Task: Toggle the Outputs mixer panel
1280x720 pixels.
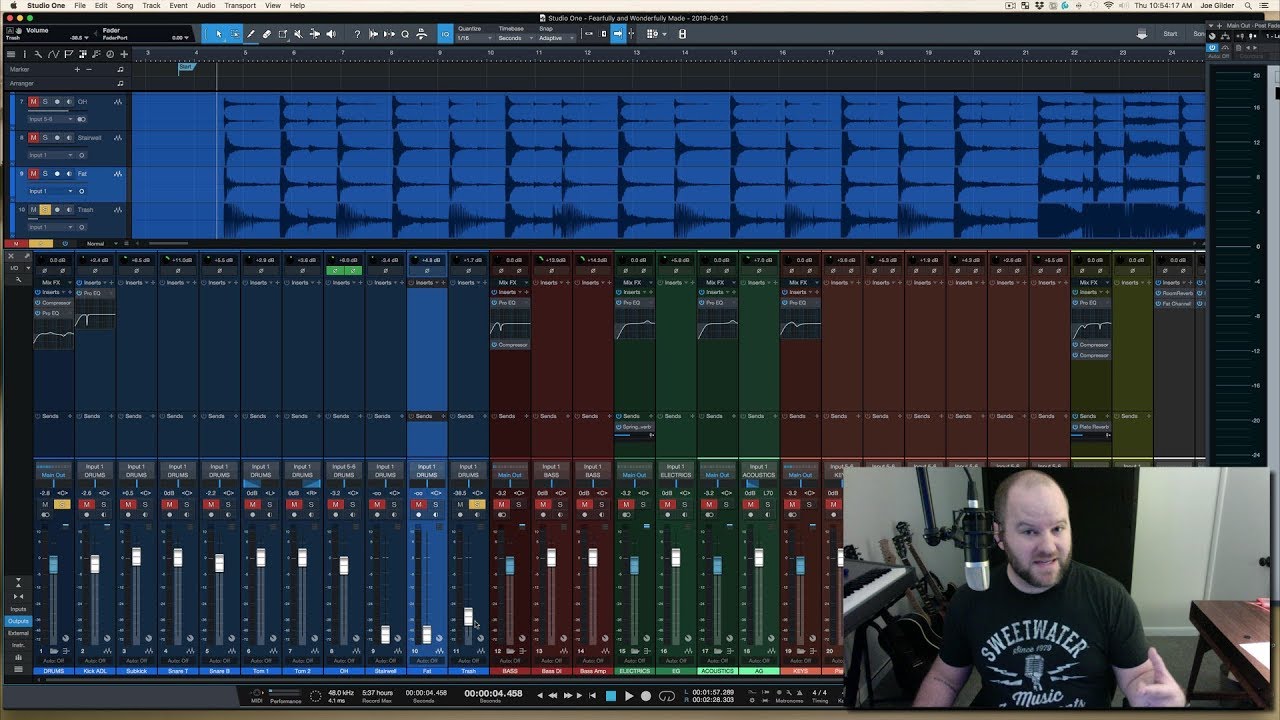Action: pyautogui.click(x=18, y=621)
